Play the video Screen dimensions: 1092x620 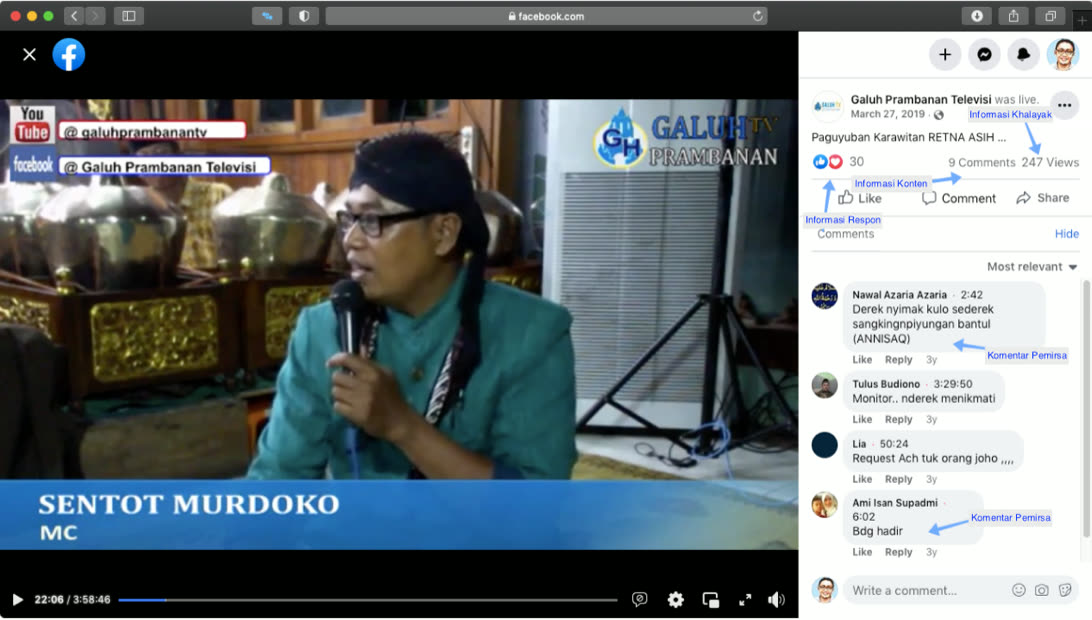(x=17, y=600)
